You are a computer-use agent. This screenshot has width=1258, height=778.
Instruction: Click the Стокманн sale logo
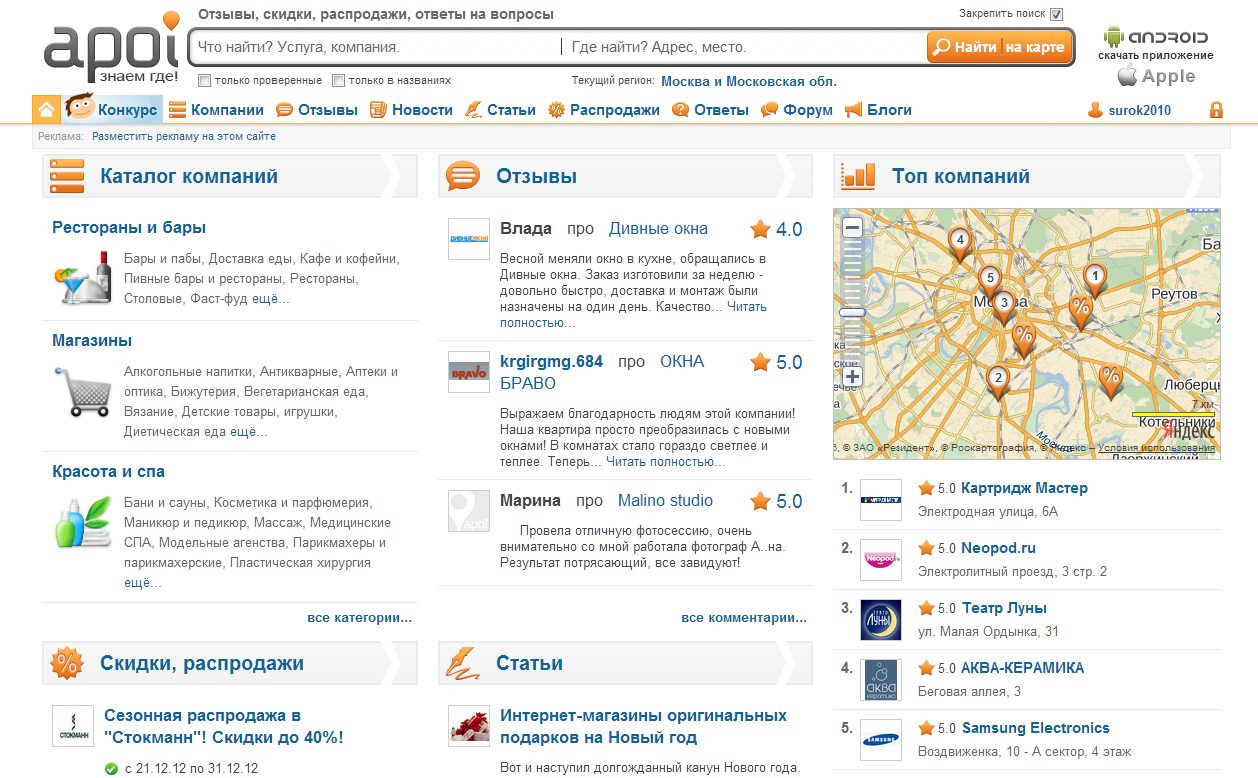click(x=73, y=726)
